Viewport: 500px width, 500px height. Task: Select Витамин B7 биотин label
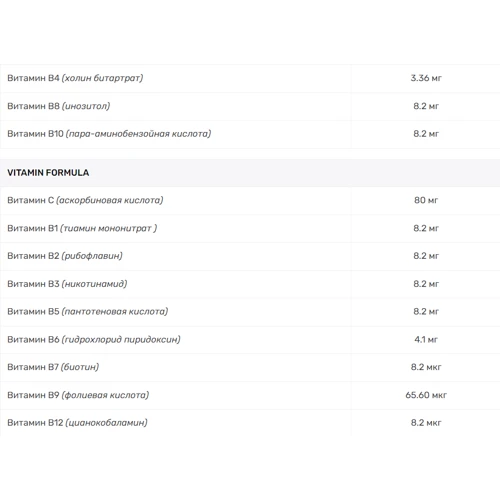coord(53,367)
